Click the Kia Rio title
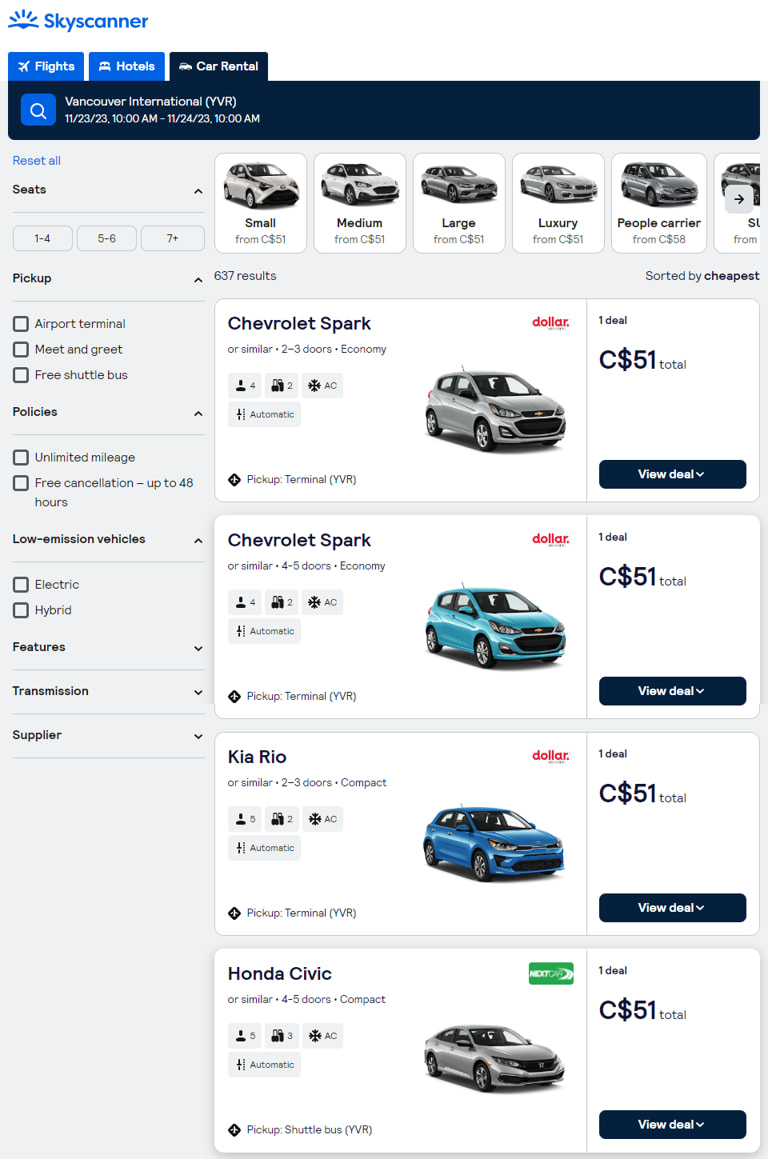768x1159 pixels. click(256, 757)
